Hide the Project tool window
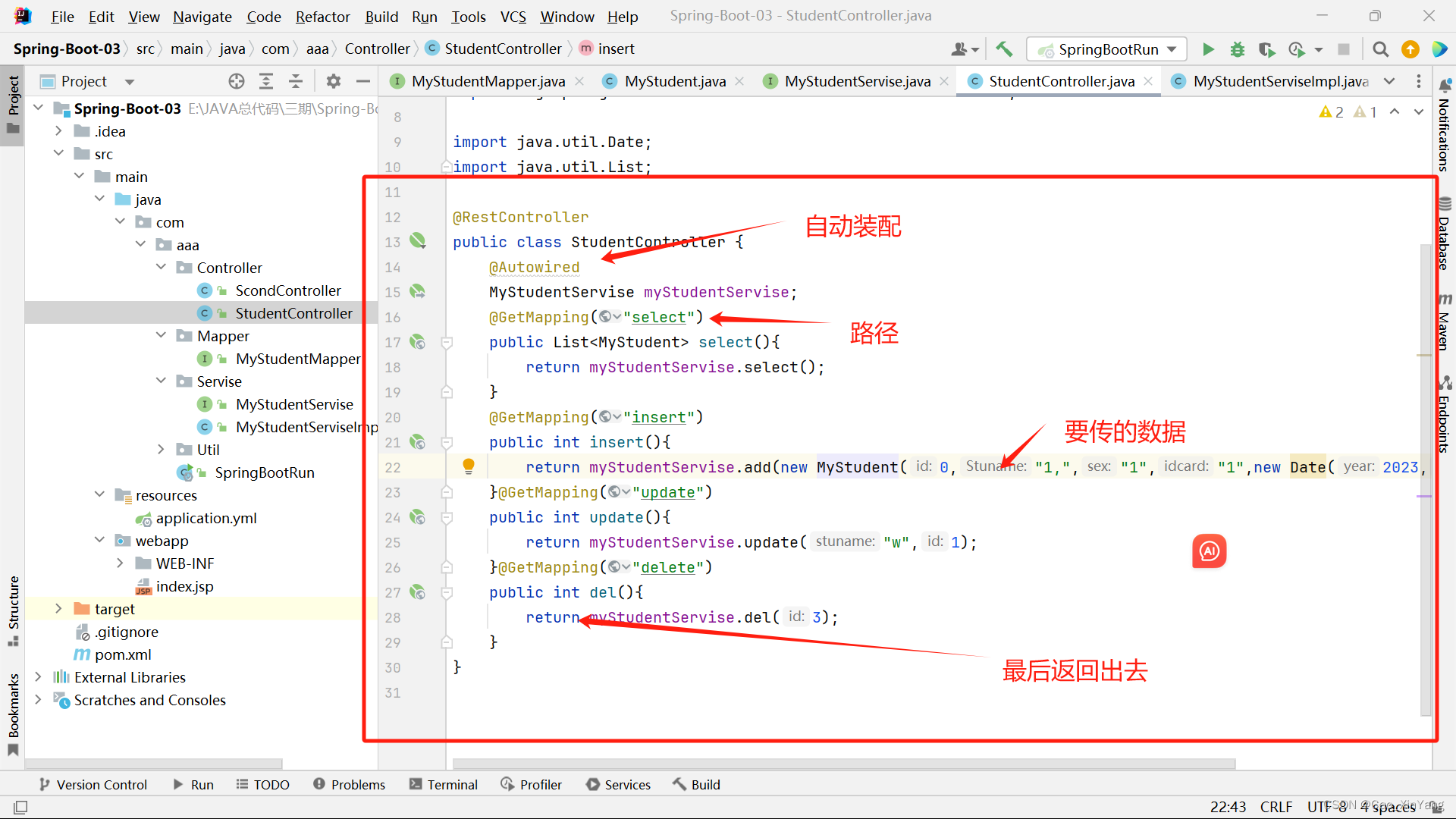This screenshot has height=819, width=1456. 363,81
